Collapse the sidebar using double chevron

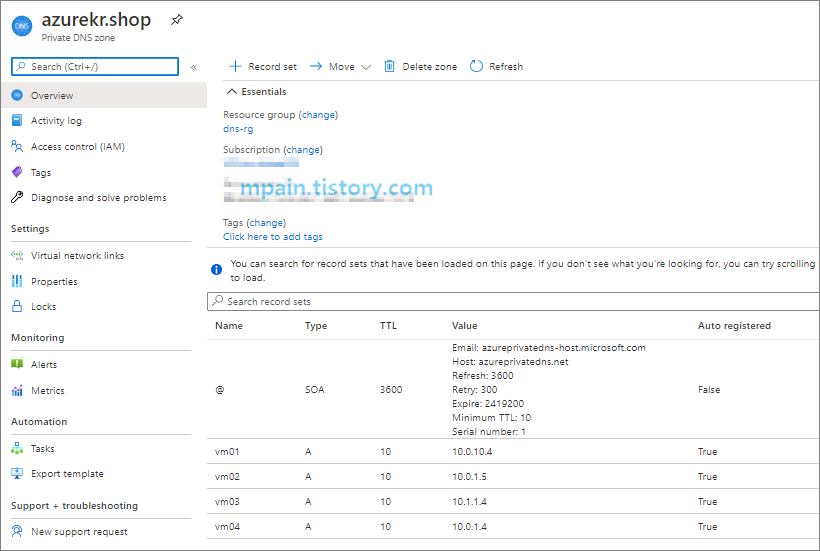click(194, 67)
